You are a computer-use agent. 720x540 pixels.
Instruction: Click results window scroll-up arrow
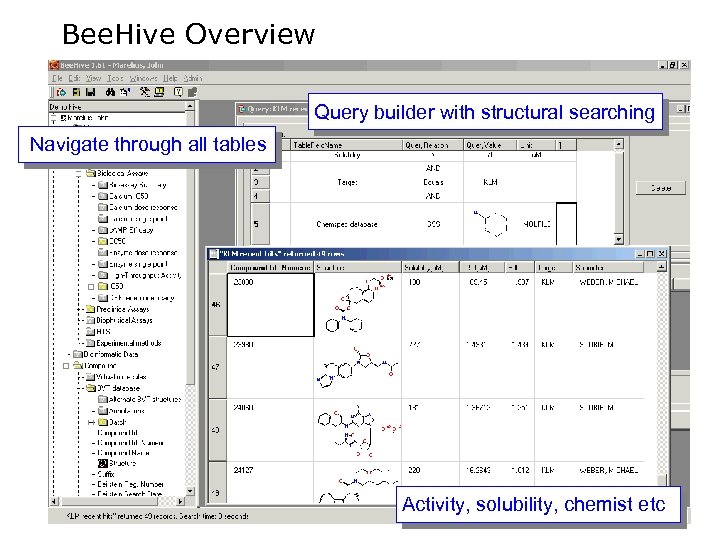pos(661,267)
